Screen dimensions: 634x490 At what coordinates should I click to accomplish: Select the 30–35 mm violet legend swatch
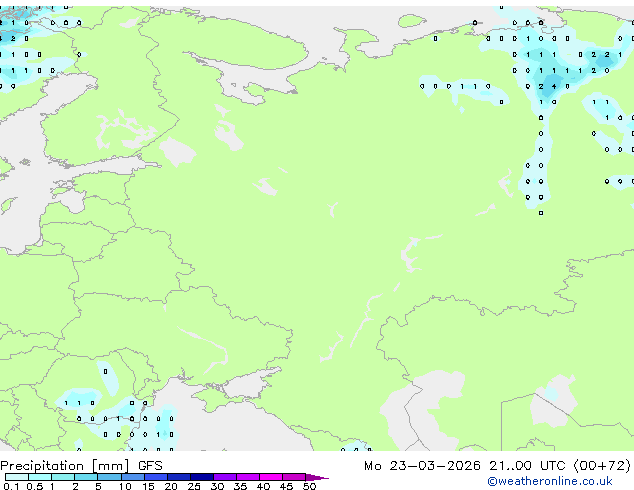coord(225,477)
